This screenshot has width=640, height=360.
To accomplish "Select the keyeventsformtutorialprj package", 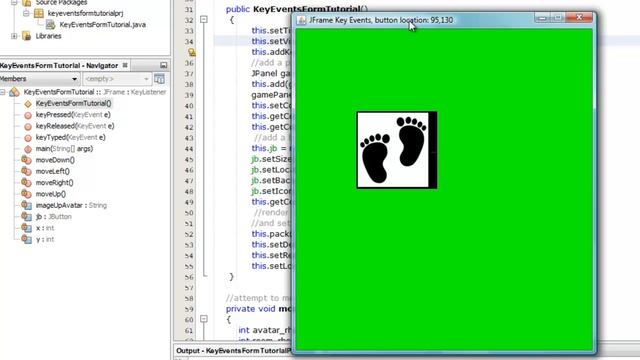I will pos(85,13).
